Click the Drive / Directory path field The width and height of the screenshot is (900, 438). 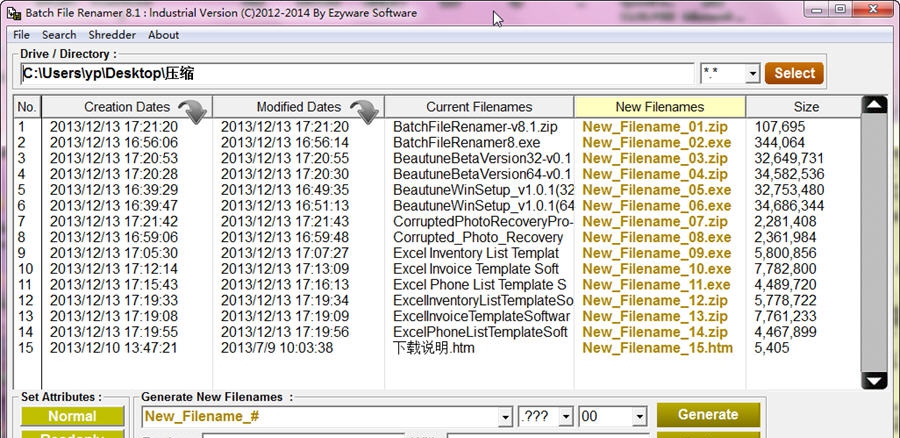click(x=357, y=73)
